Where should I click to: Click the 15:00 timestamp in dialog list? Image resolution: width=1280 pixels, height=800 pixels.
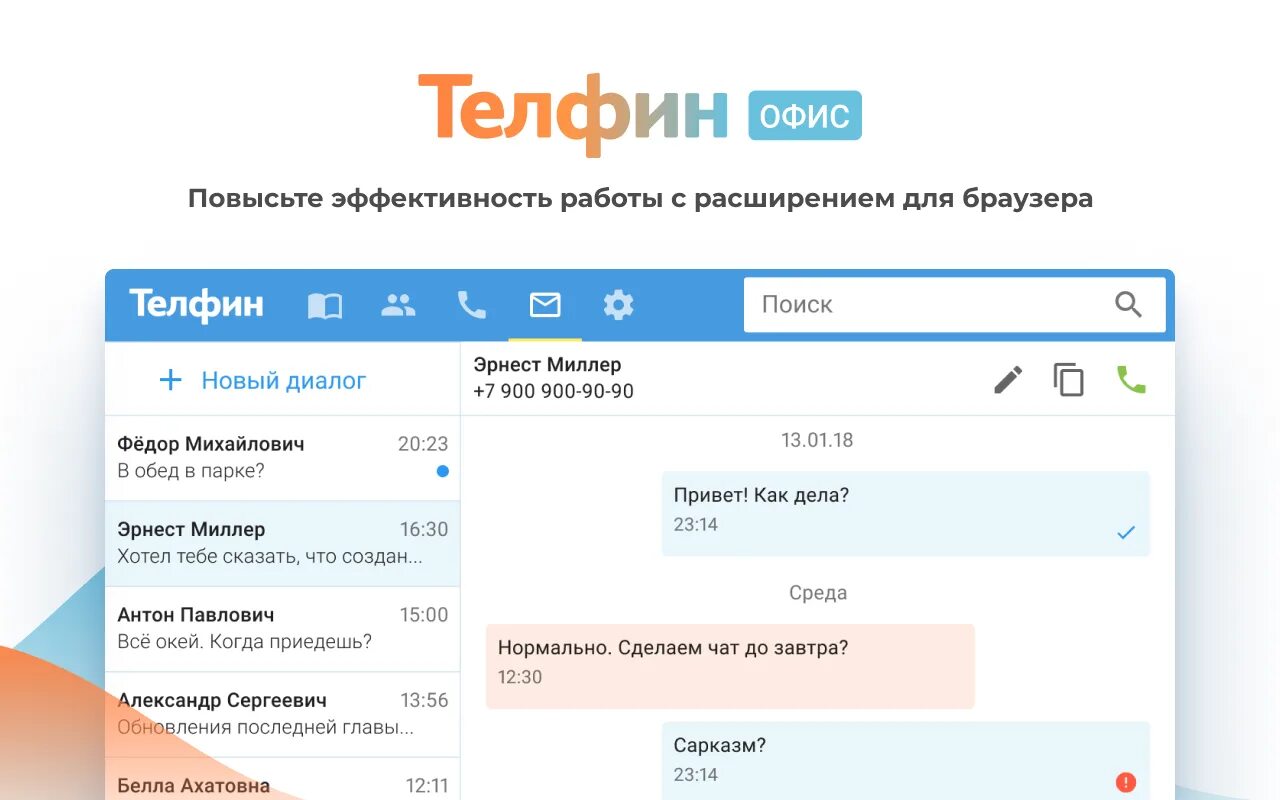(x=424, y=615)
